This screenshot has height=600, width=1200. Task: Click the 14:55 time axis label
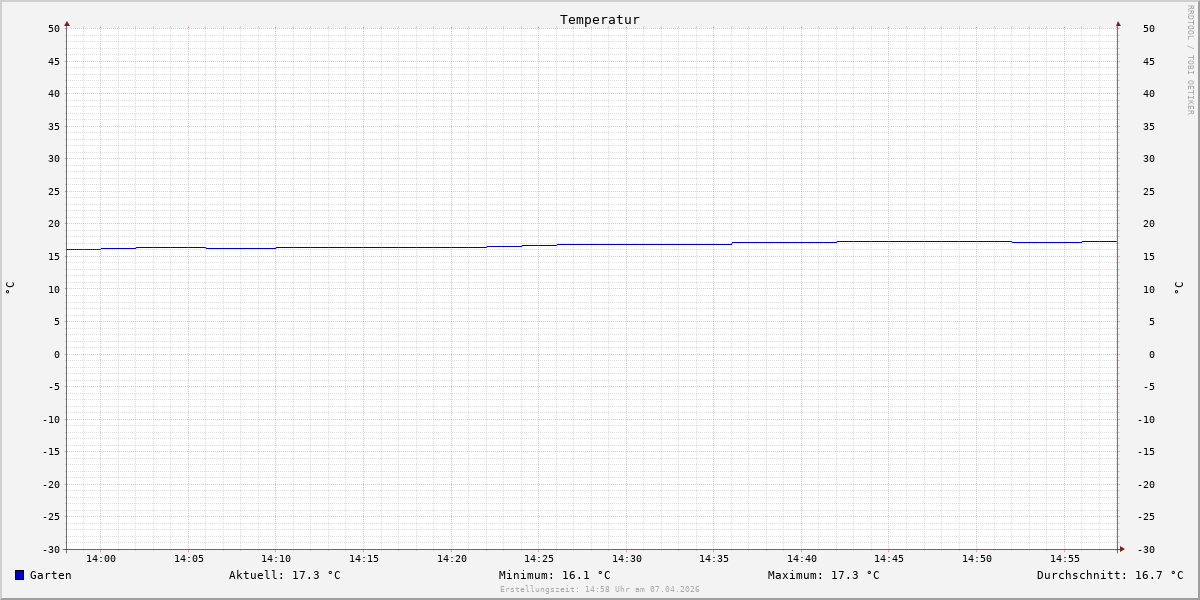pyautogui.click(x=1065, y=558)
